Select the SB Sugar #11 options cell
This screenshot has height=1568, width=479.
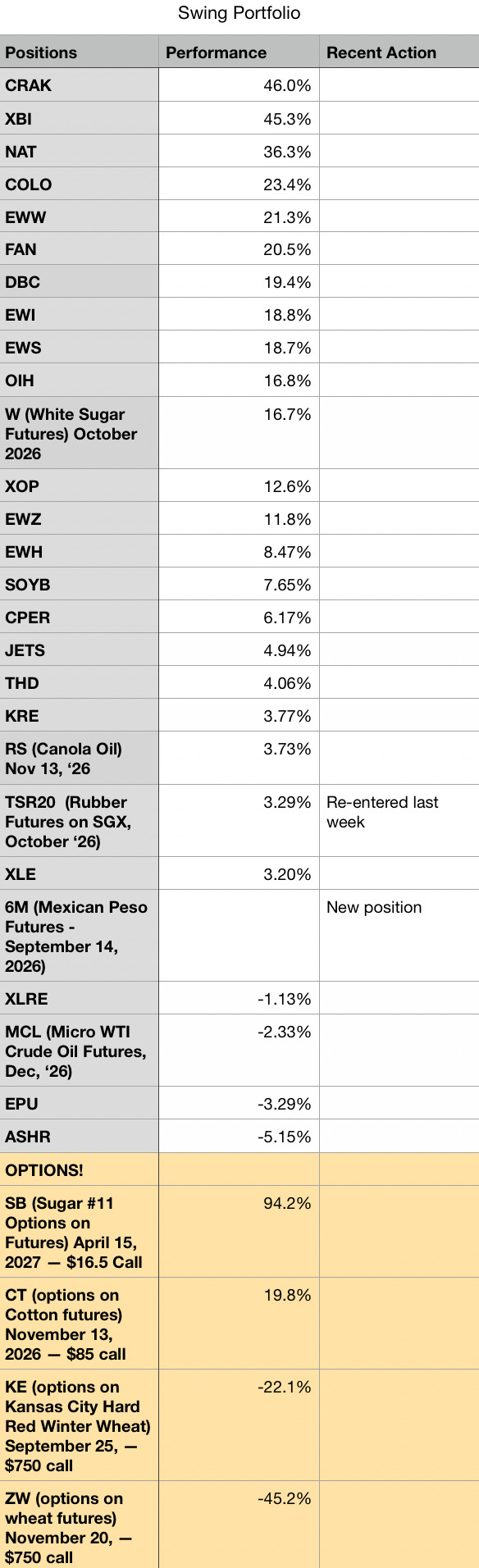click(80, 1231)
